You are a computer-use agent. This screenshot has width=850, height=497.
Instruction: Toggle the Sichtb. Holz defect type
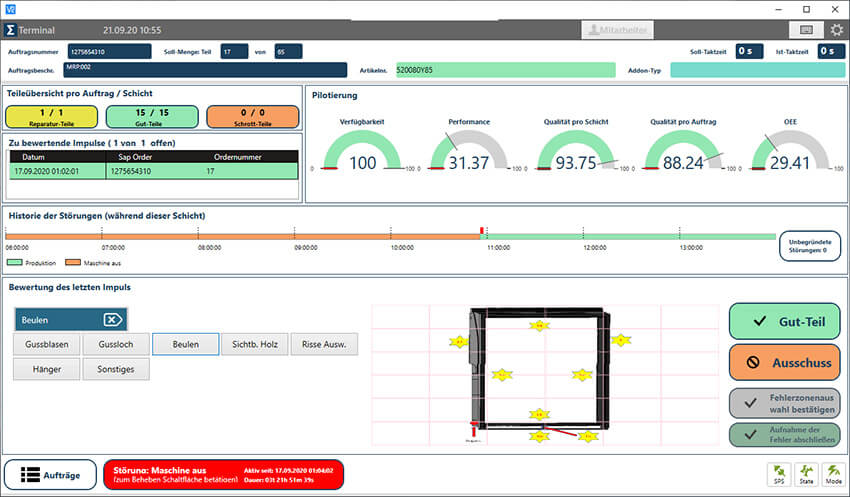point(253,344)
